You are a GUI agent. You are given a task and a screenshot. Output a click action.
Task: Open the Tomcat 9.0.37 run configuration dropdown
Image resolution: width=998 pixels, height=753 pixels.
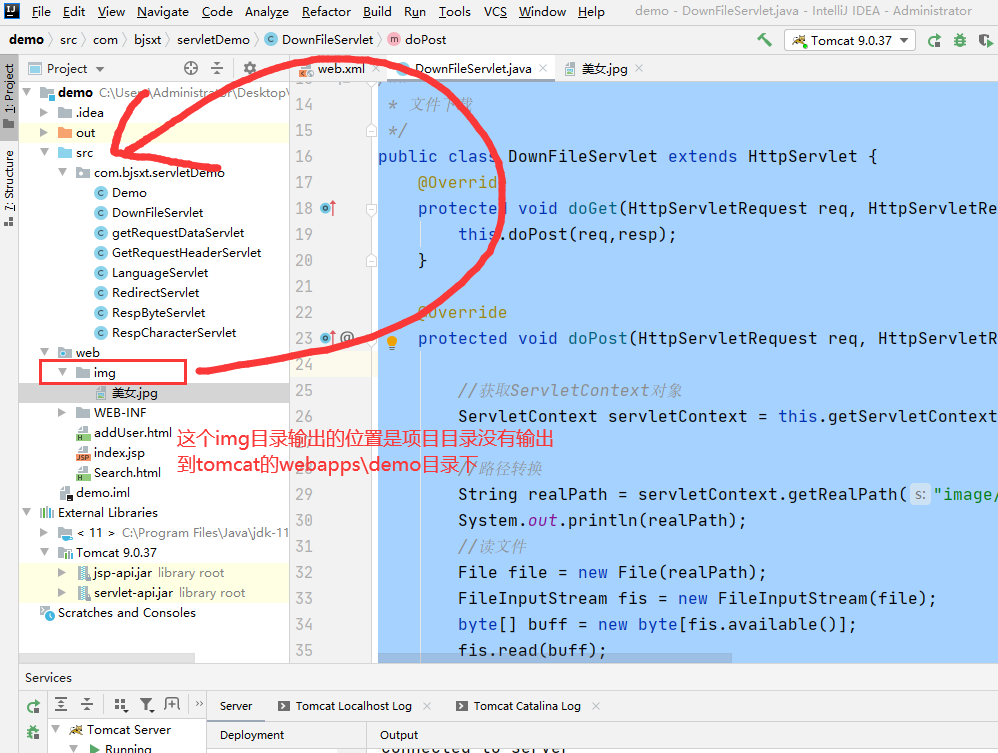850,41
